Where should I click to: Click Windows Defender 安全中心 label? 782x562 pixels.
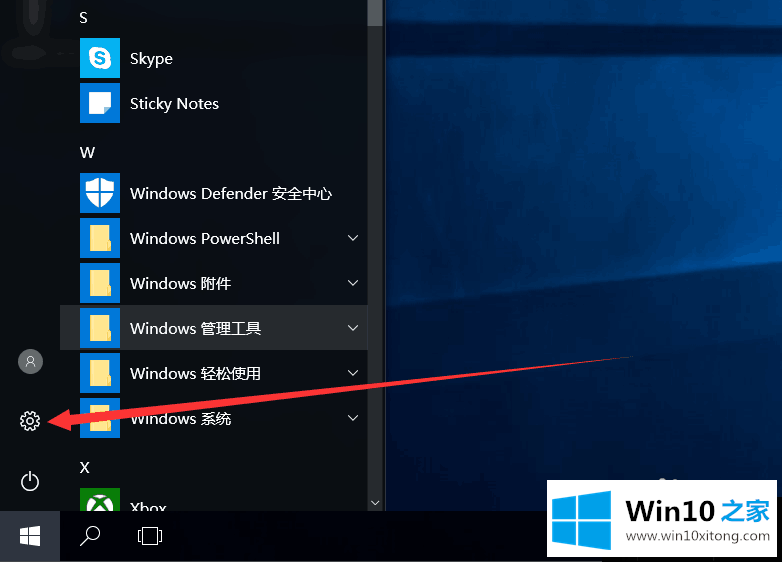coord(230,193)
